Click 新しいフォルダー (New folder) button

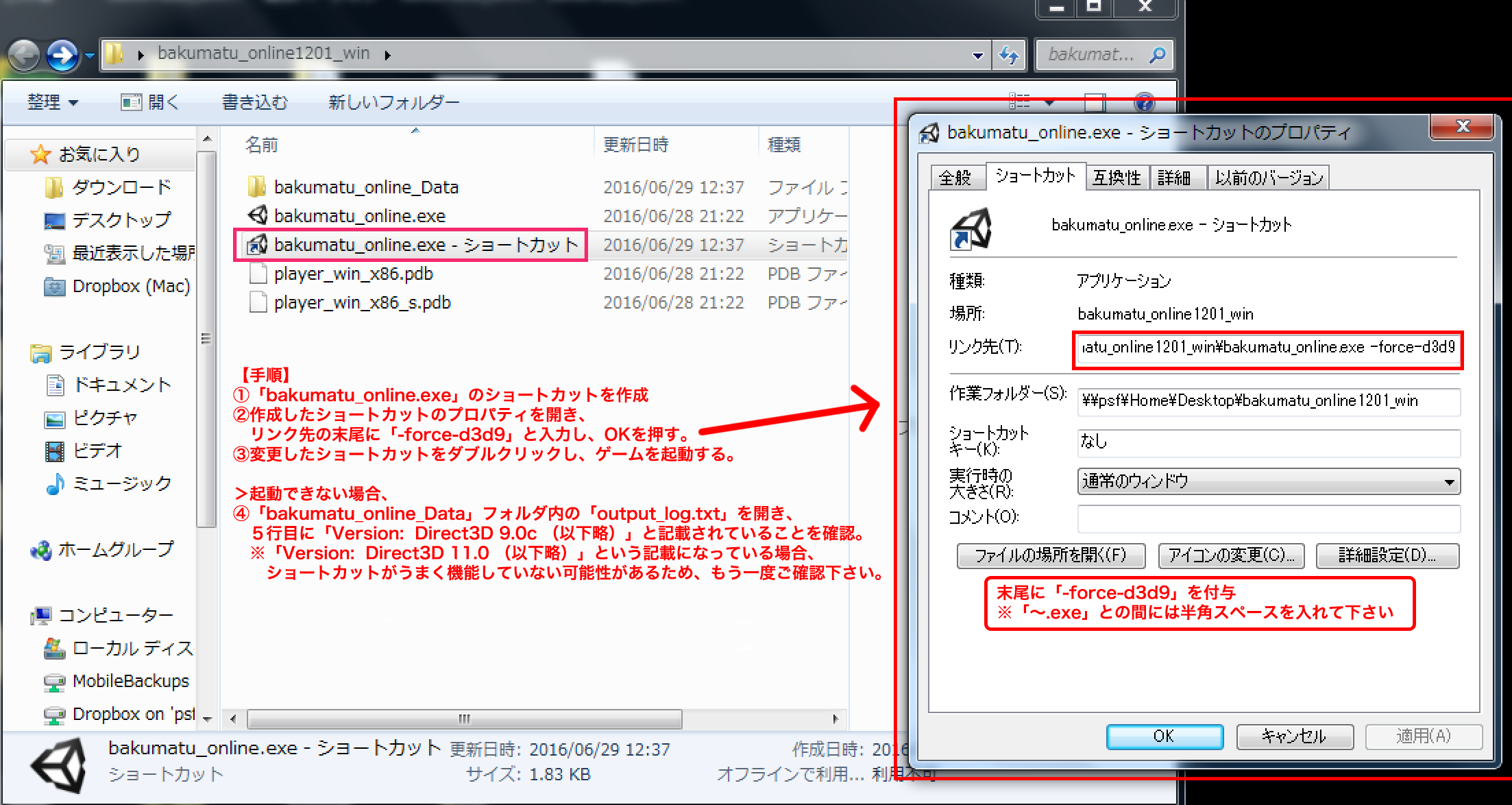pyautogui.click(x=393, y=102)
